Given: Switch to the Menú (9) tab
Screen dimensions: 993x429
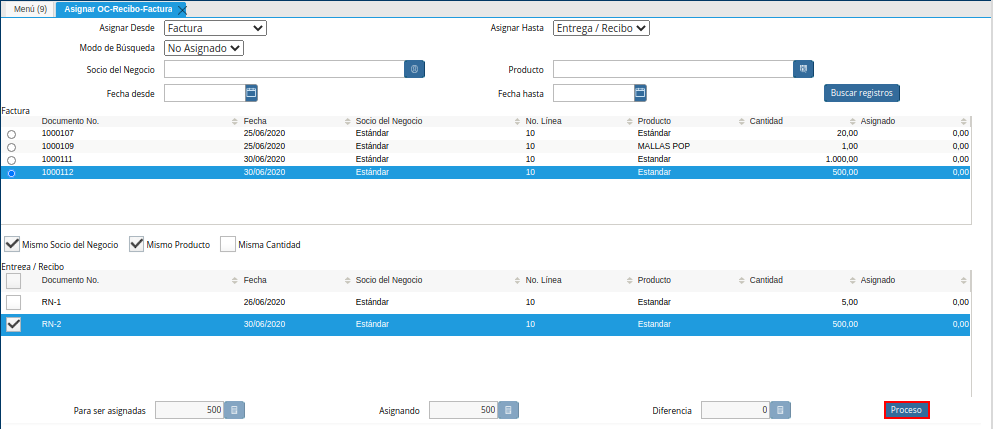Looking at the screenshot, I should point(26,9).
